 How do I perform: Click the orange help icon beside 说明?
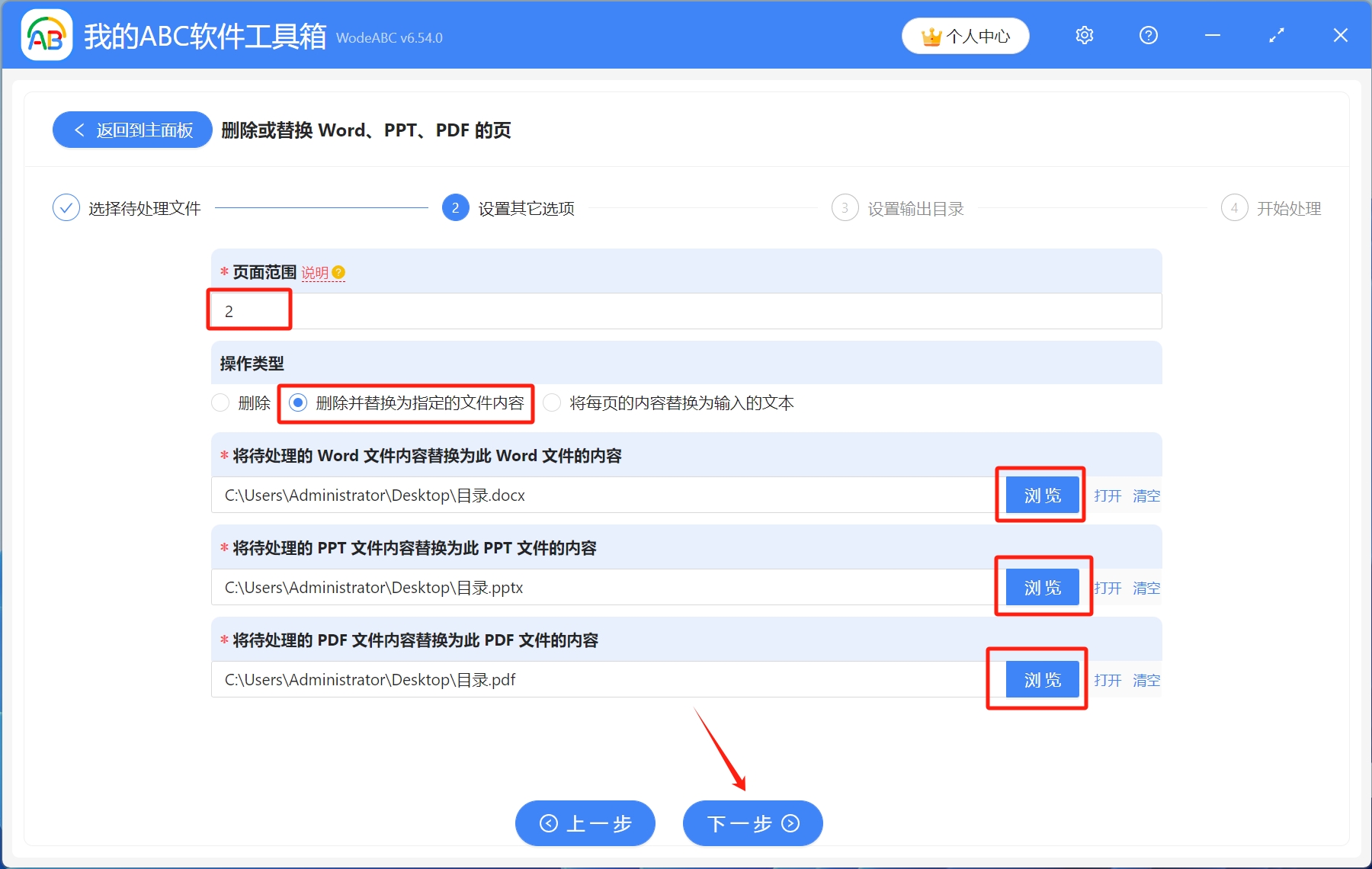(339, 272)
